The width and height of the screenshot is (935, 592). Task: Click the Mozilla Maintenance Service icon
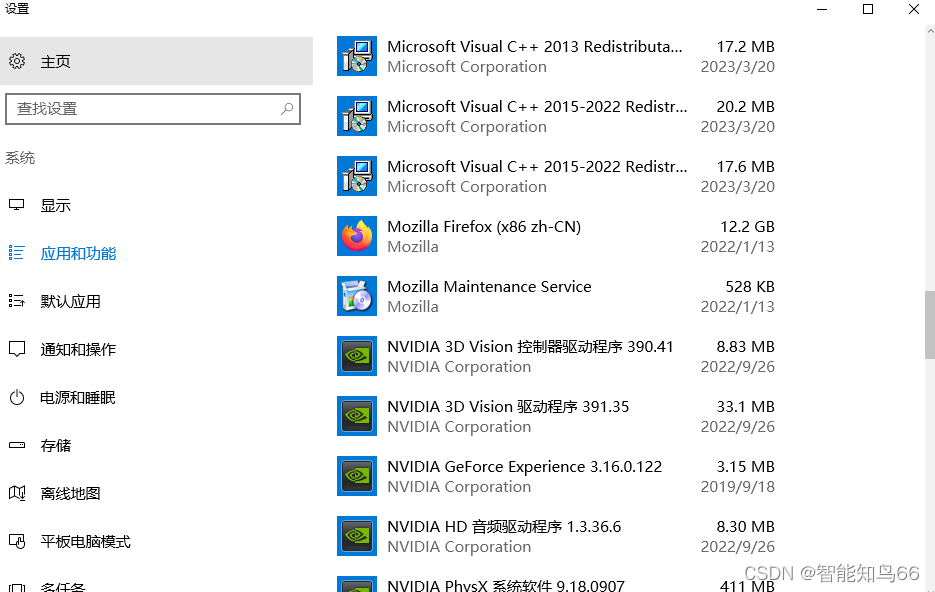pyautogui.click(x=357, y=296)
